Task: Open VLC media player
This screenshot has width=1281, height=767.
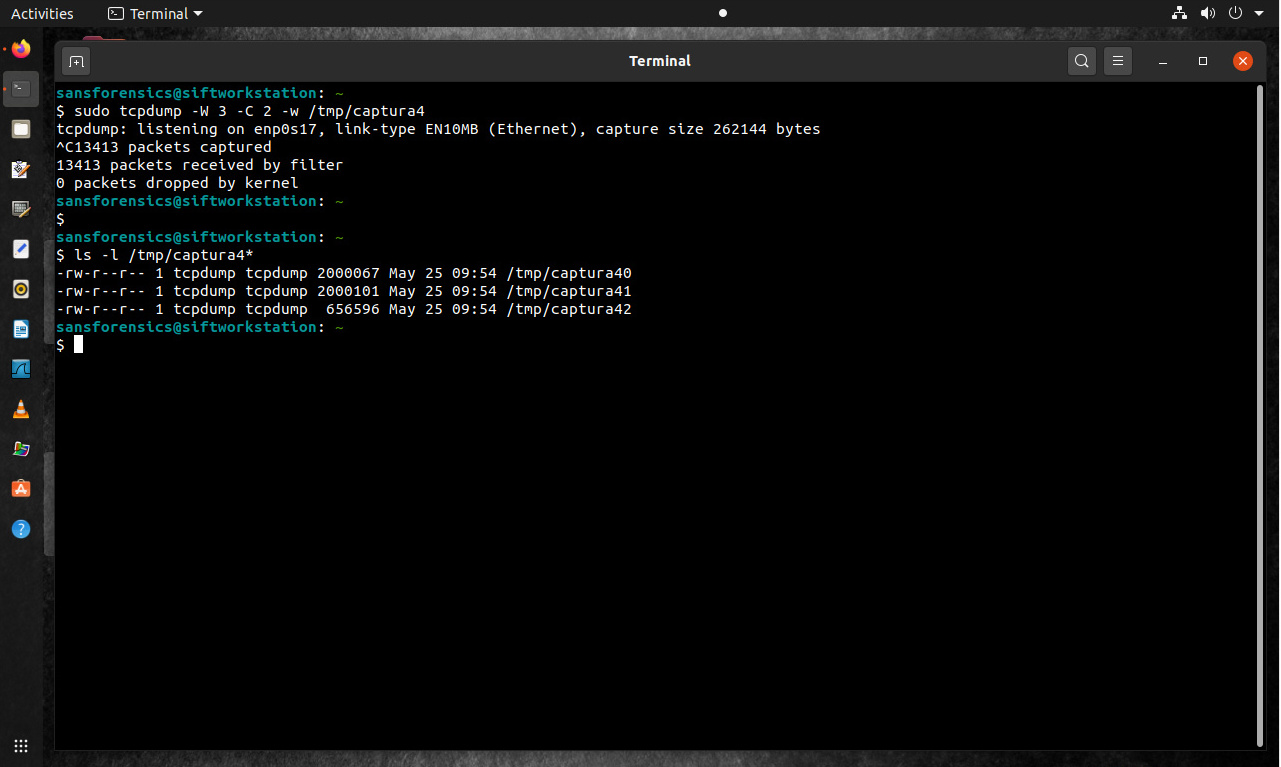Action: point(21,409)
